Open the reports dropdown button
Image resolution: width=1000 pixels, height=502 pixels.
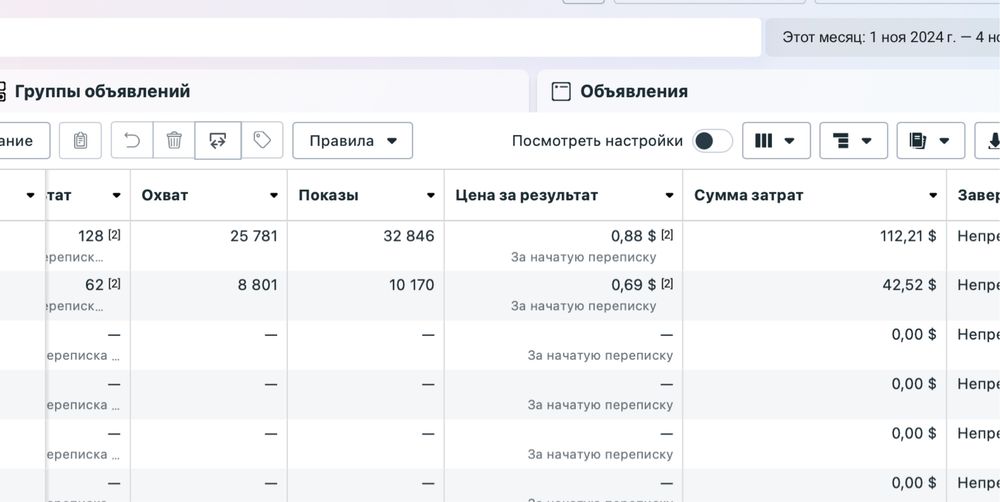930,140
